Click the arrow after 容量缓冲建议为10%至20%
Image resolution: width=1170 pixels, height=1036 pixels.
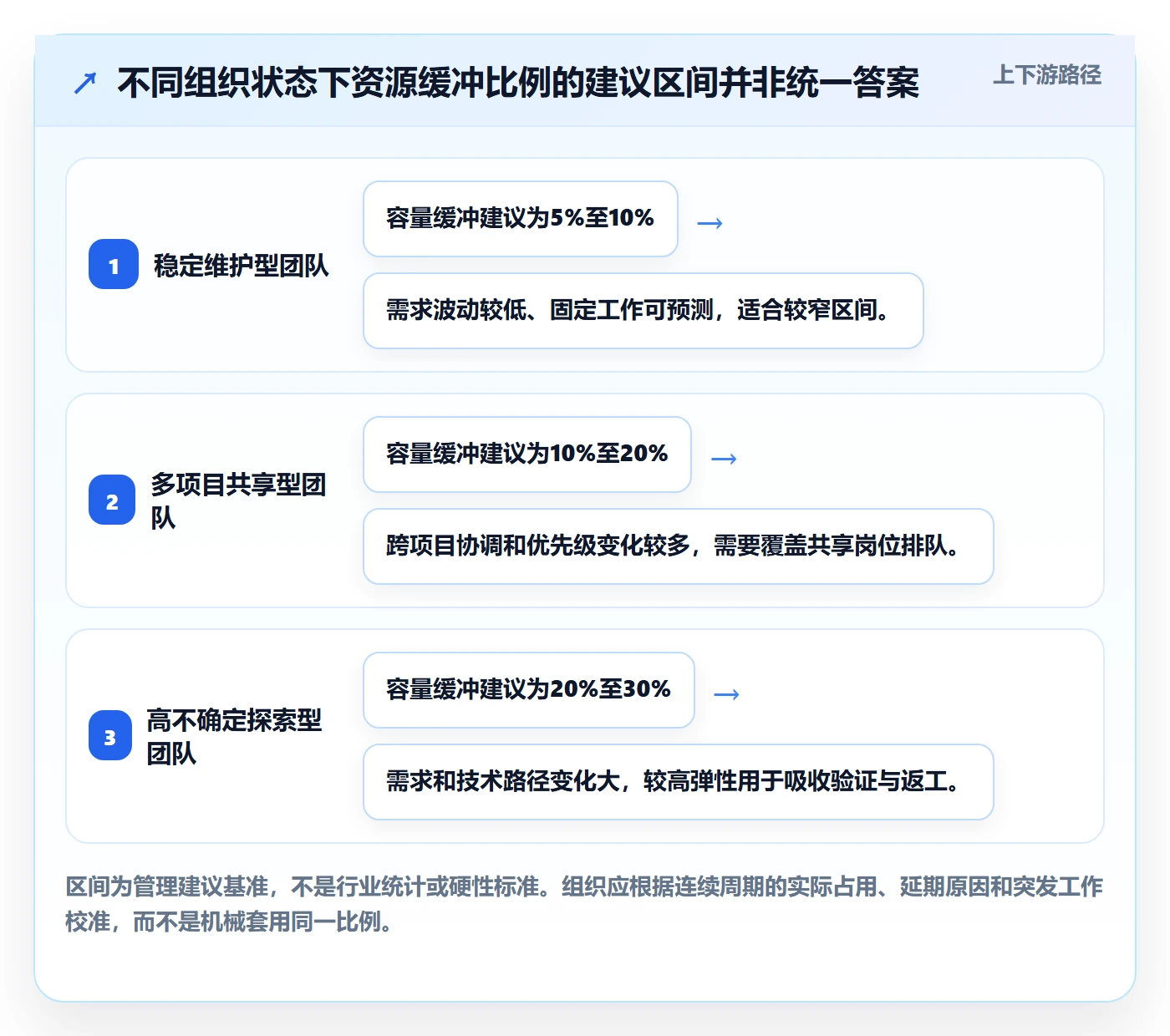724,459
